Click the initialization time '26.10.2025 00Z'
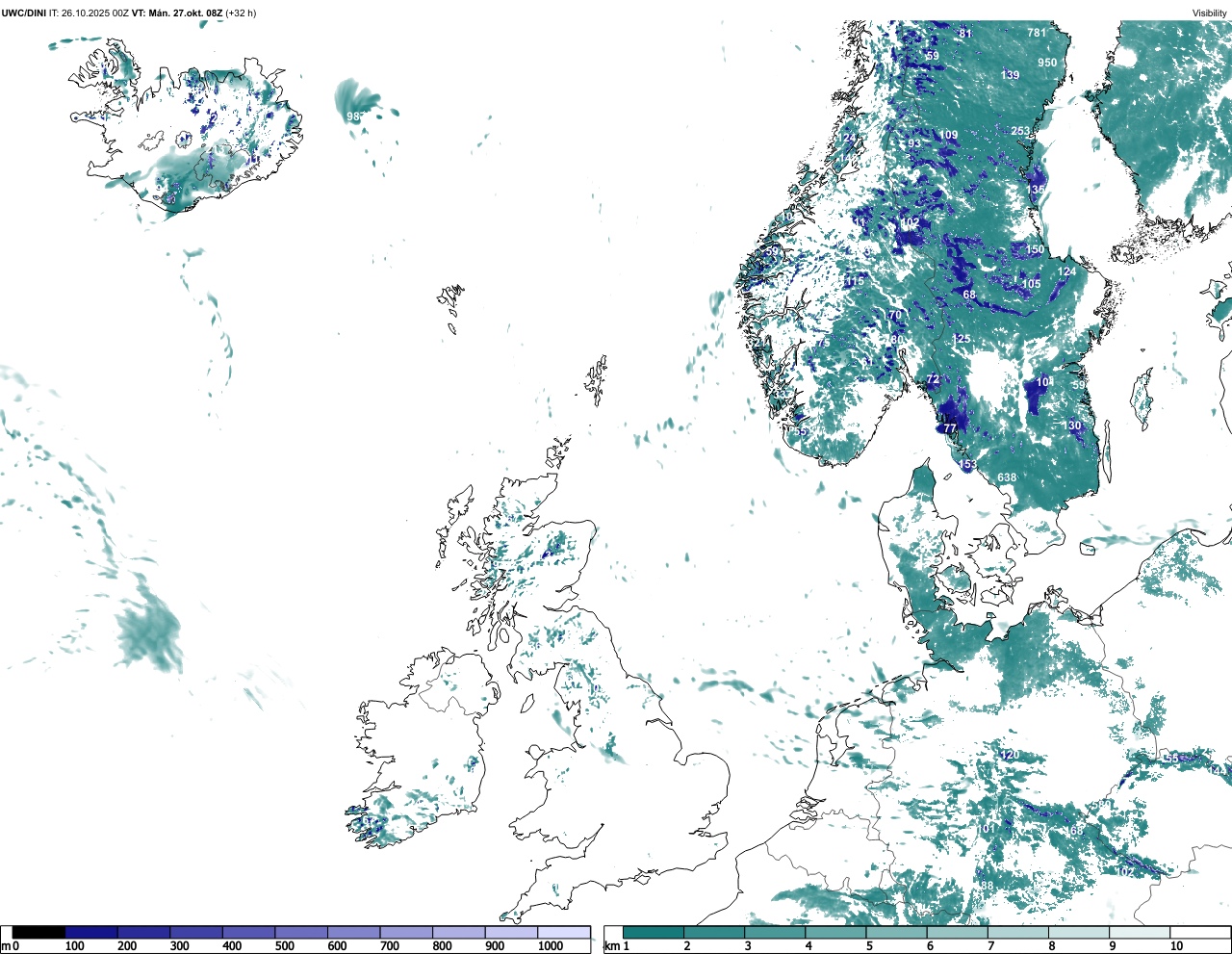The image size is (1232, 954). (x=94, y=13)
